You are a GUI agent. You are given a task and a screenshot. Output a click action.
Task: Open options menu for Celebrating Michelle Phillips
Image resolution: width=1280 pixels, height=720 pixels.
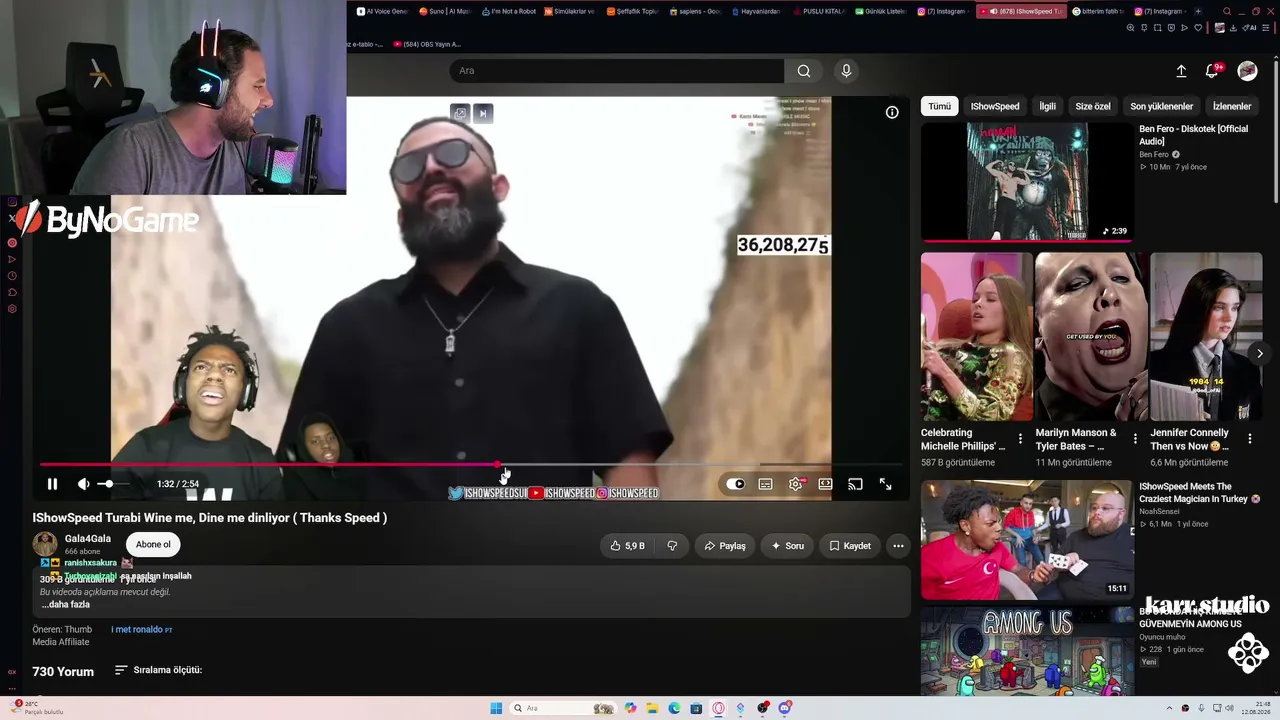[1020, 439]
